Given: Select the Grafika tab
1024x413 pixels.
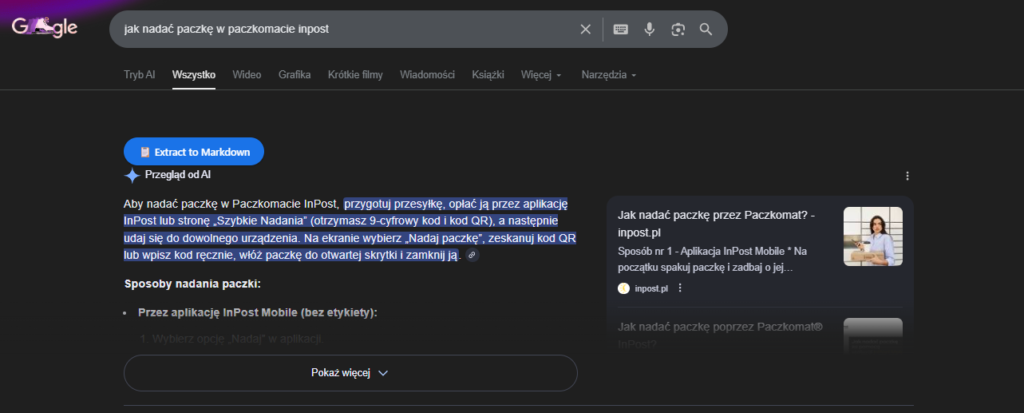Looking at the screenshot, I should coord(294,75).
